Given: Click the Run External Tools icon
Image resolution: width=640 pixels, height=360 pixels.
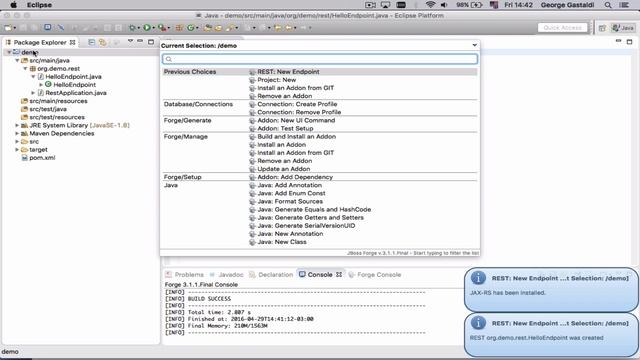Looking at the screenshot, I should 162,28.
